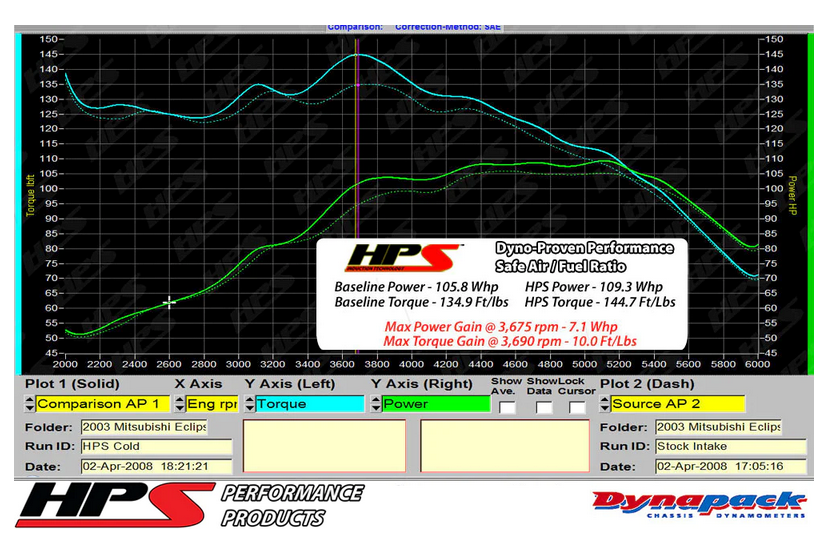The width and height of the screenshot is (821, 542).
Task: Open the Source AP 2 plot selector
Action: pyautogui.click(x=676, y=404)
